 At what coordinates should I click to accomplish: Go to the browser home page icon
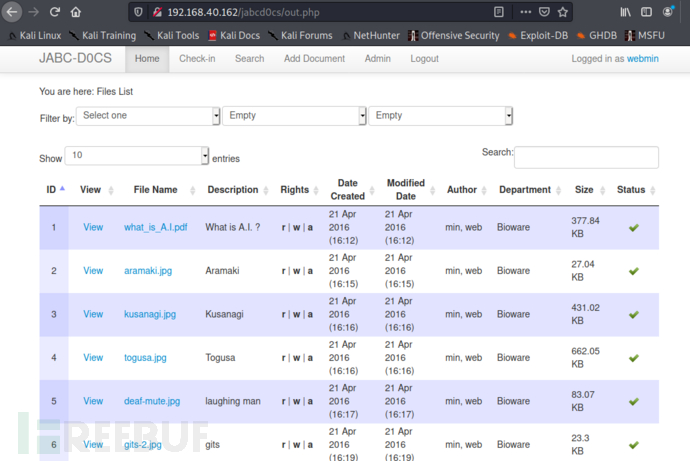coord(77,13)
